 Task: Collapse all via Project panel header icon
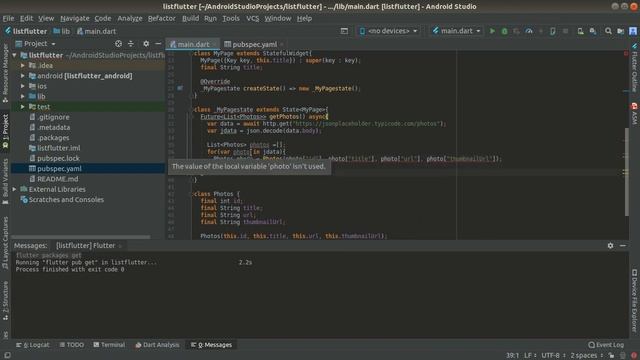(x=131, y=44)
